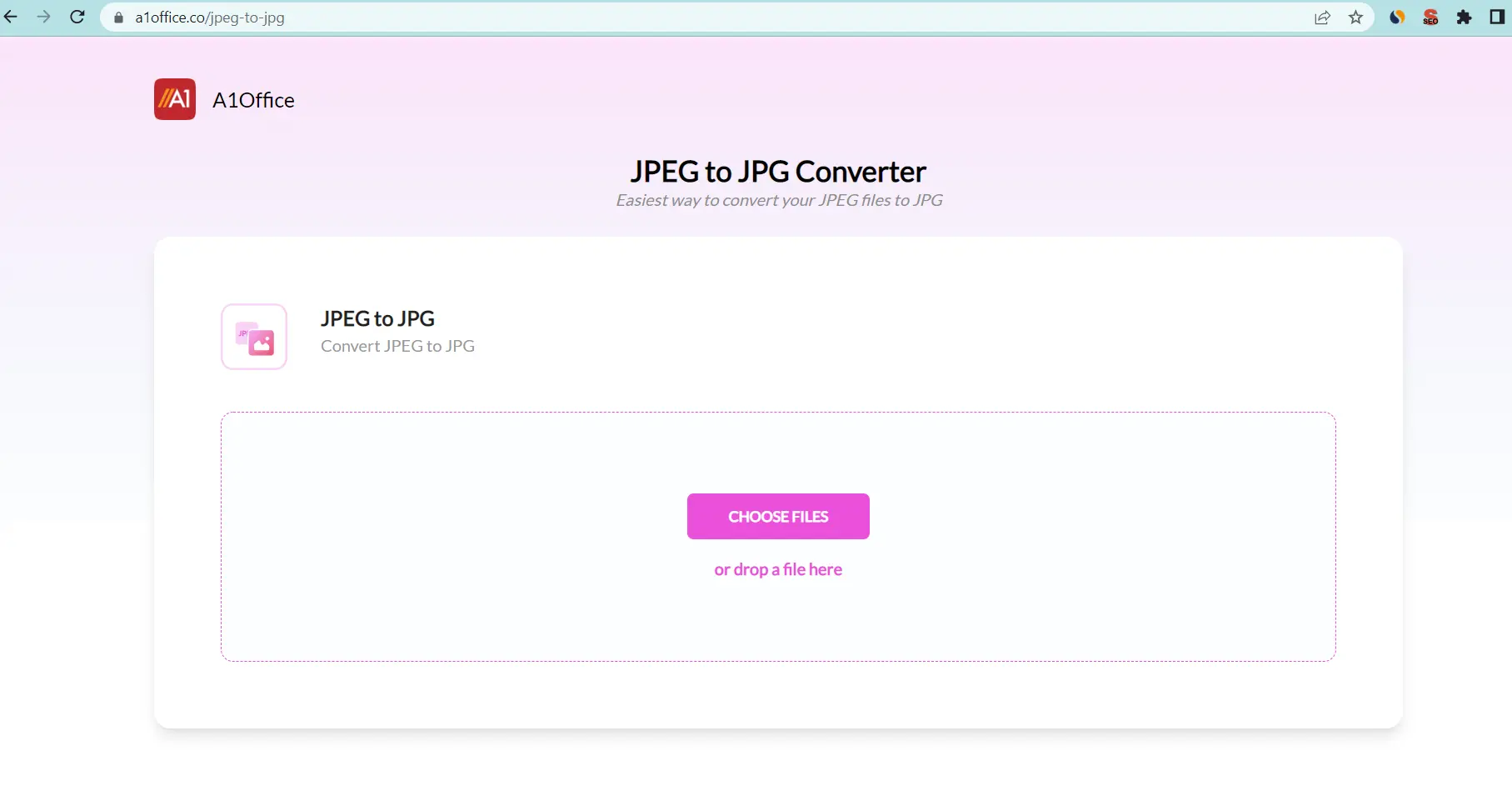Open the orange-blue circle extension icon
Image resolution: width=1512 pixels, height=801 pixels.
pyautogui.click(x=1397, y=18)
